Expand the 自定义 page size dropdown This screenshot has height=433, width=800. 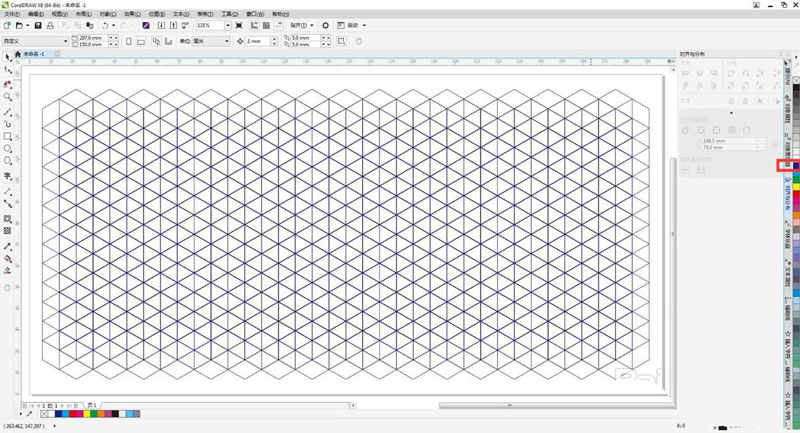click(66, 41)
